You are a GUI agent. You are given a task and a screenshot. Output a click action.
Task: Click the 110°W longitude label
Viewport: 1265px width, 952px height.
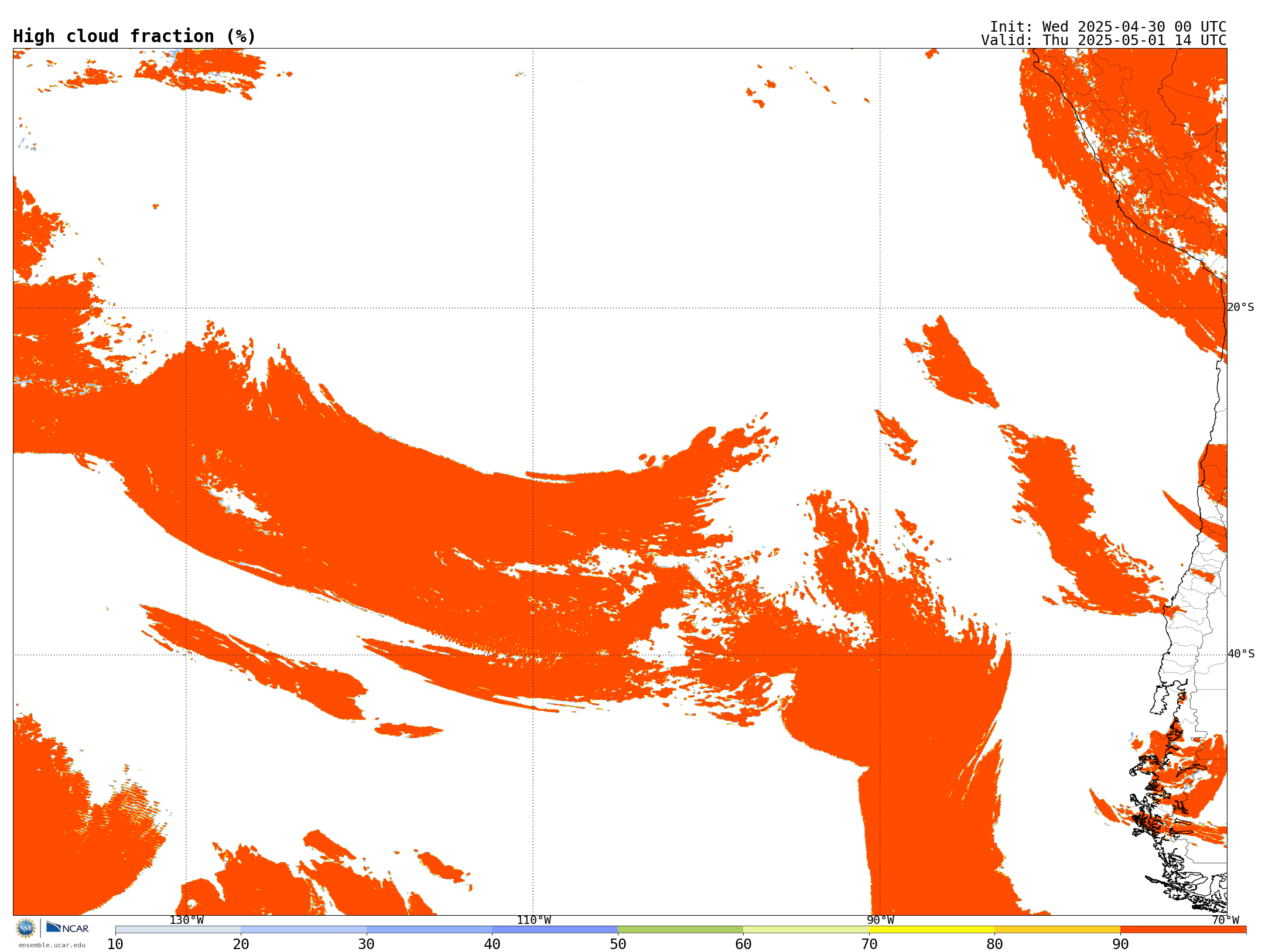[x=534, y=920]
